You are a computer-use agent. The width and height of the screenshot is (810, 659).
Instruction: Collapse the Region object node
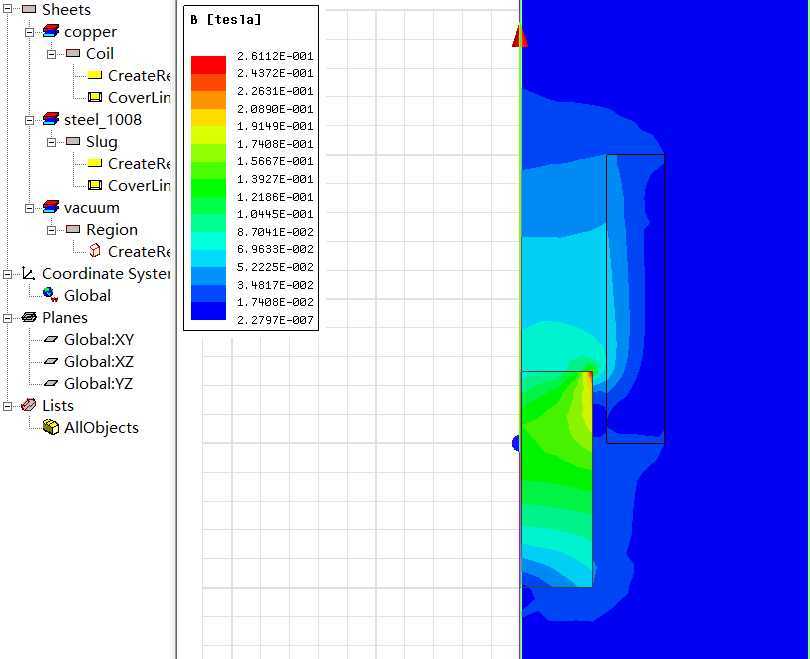[52, 230]
